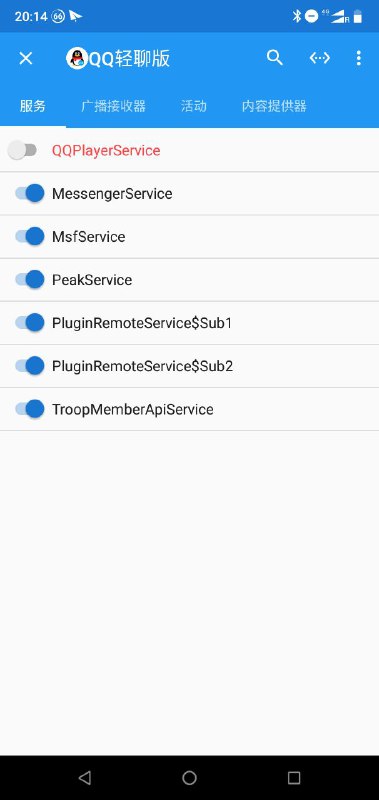Select the 内容提供器 tab

point(274,106)
